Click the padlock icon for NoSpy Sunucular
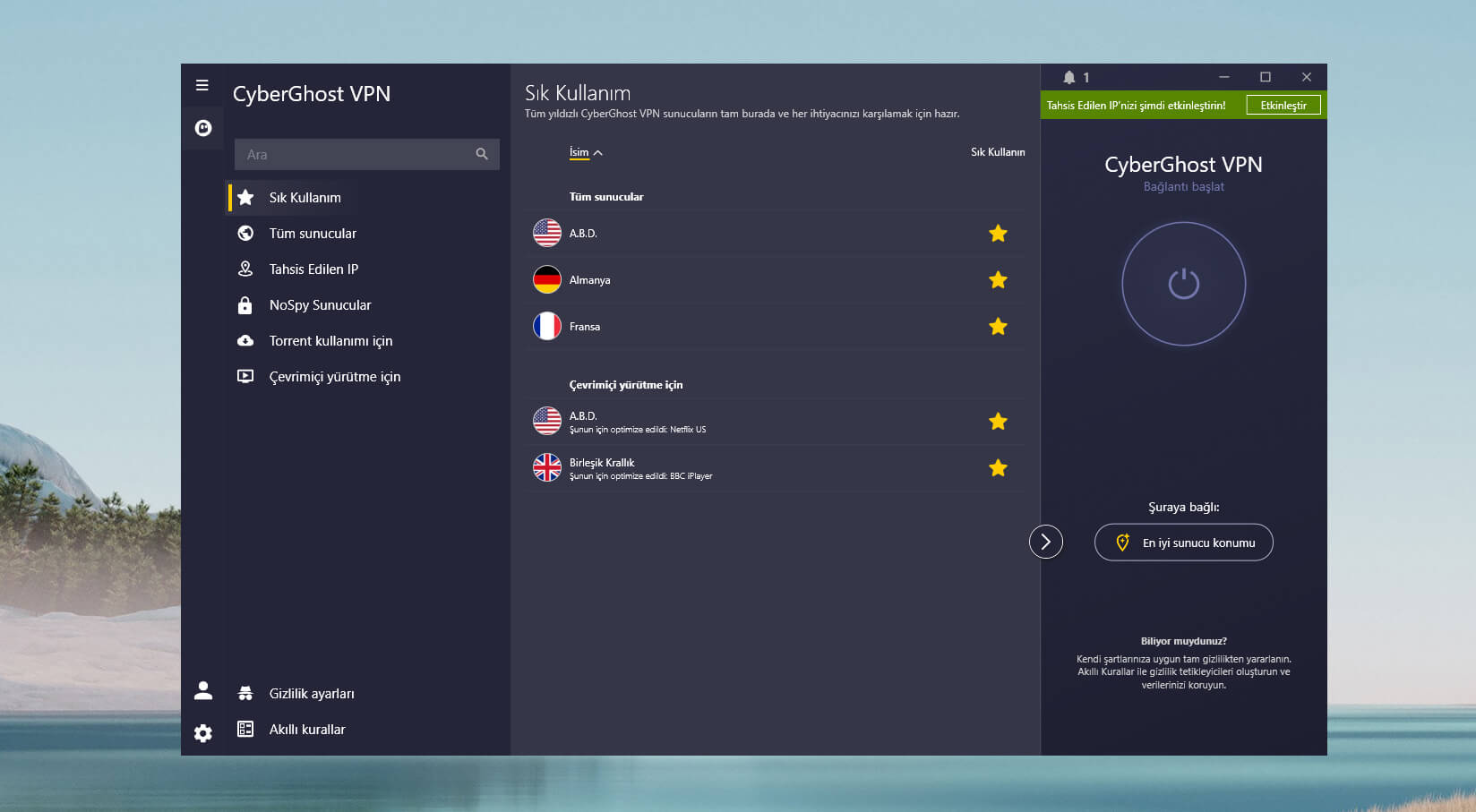Viewport: 1476px width, 812px height. pyautogui.click(x=245, y=305)
